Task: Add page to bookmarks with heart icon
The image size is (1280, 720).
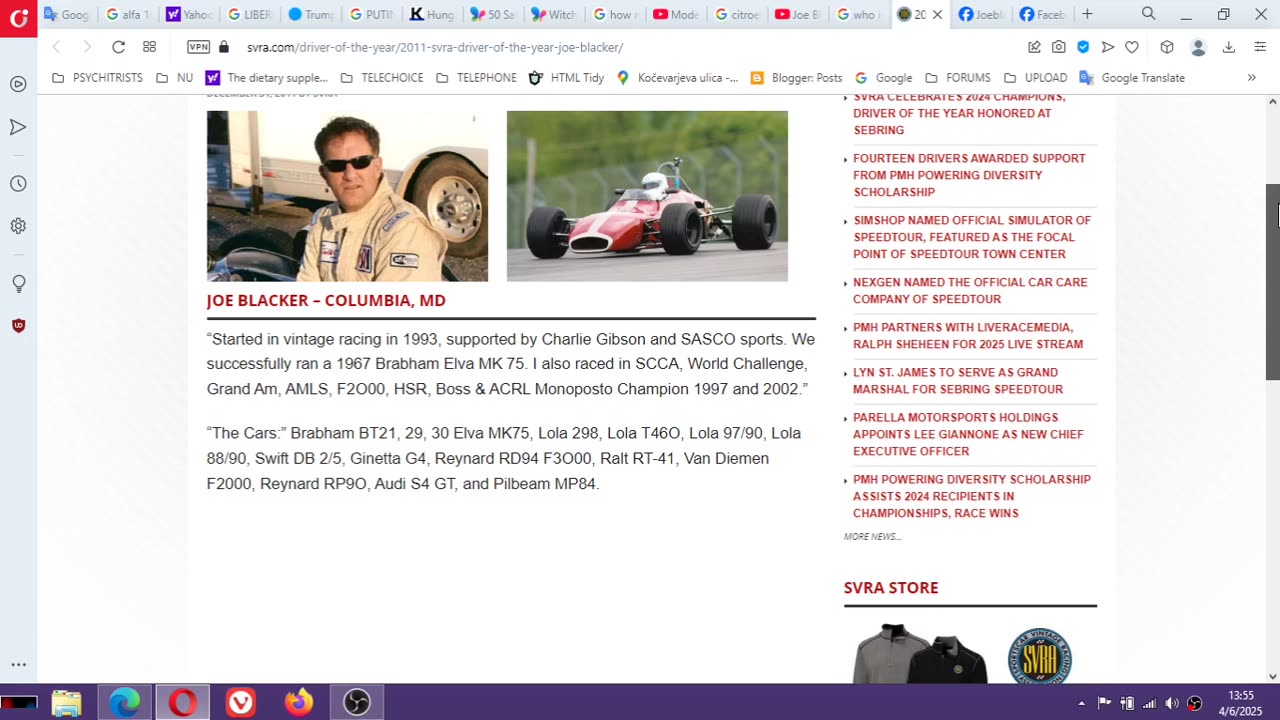Action: [x=1131, y=47]
